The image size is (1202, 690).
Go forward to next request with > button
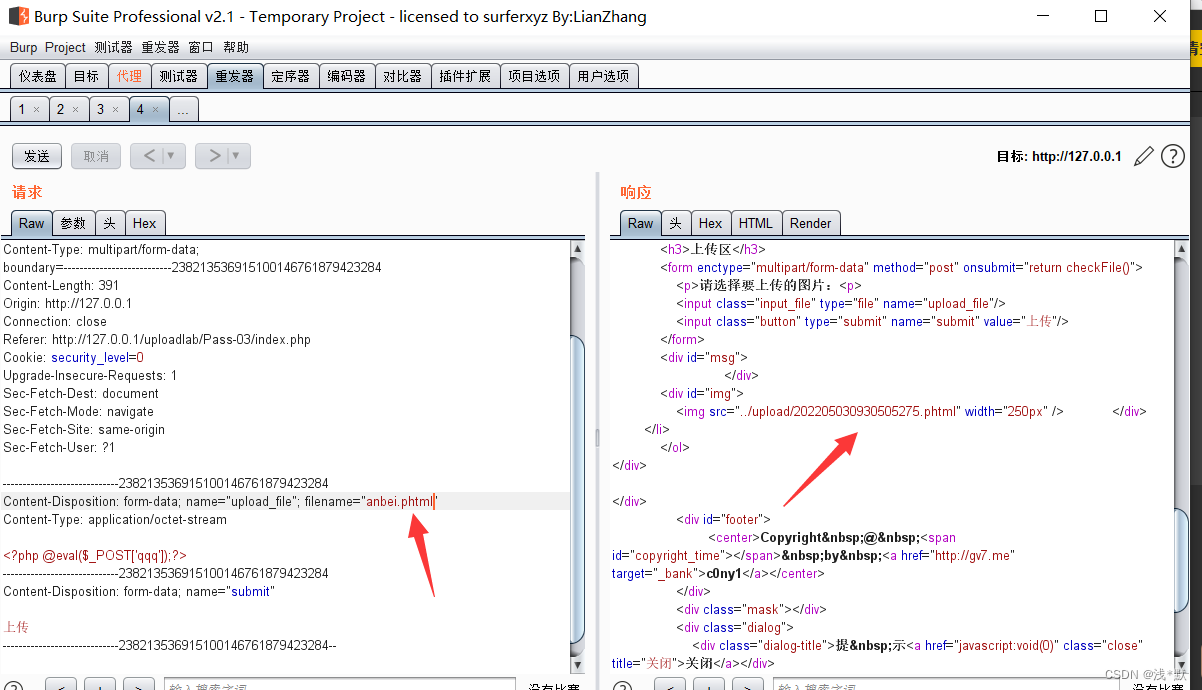pos(212,156)
